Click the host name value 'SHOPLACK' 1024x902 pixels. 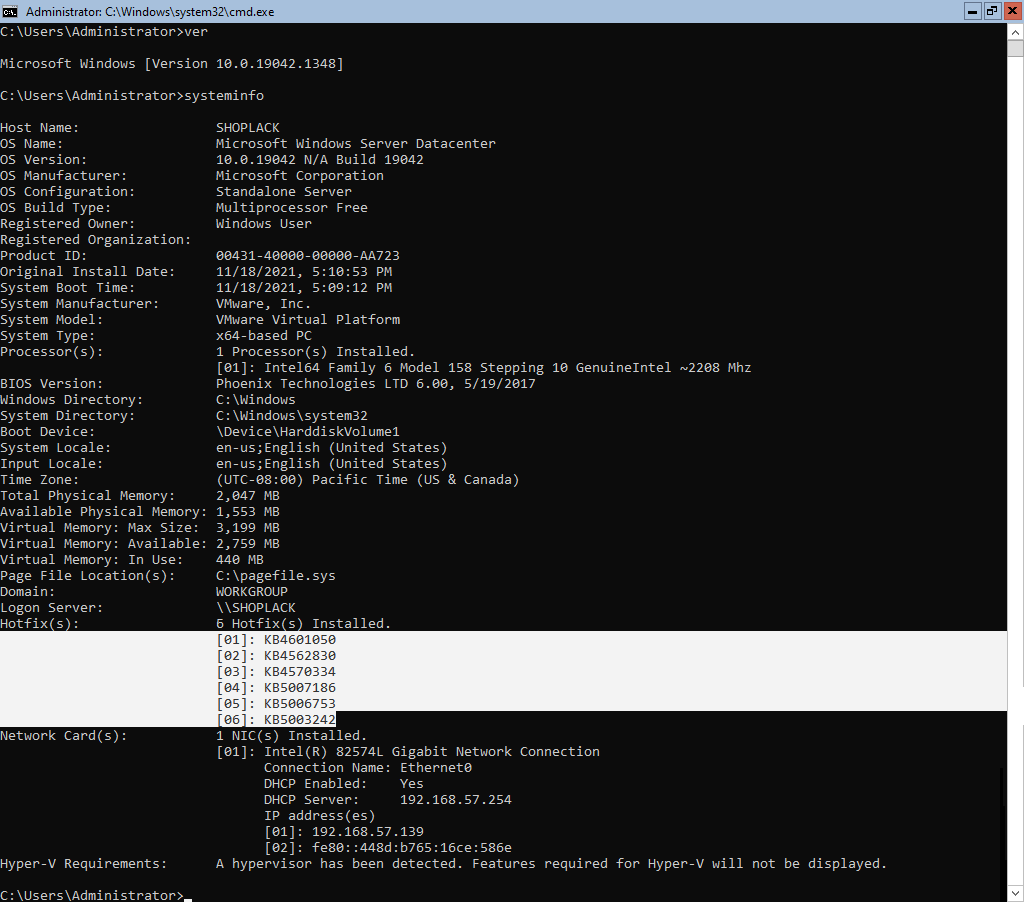[248, 128]
